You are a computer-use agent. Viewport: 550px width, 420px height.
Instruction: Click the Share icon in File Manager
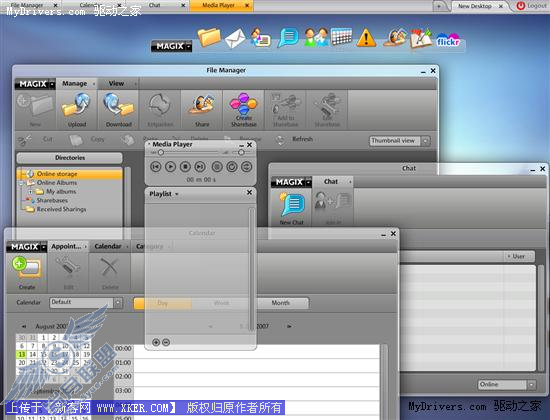(x=202, y=105)
